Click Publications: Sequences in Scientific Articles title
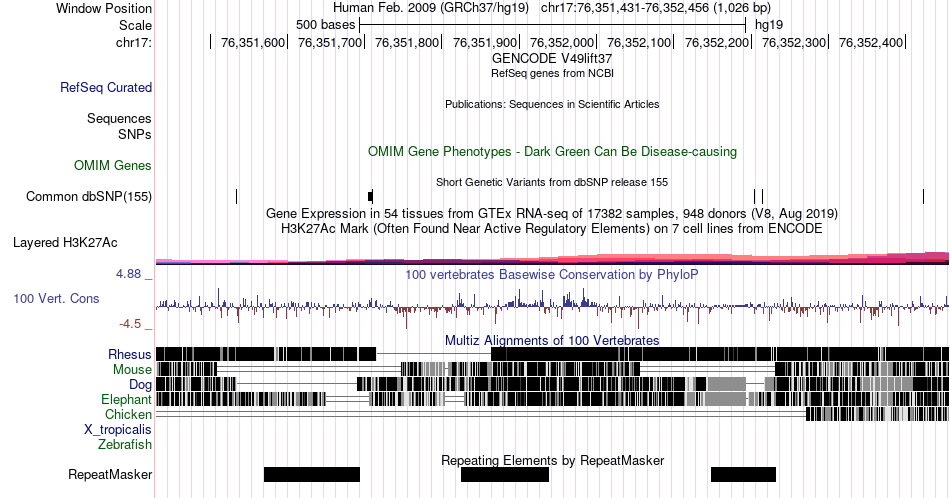 [x=552, y=104]
